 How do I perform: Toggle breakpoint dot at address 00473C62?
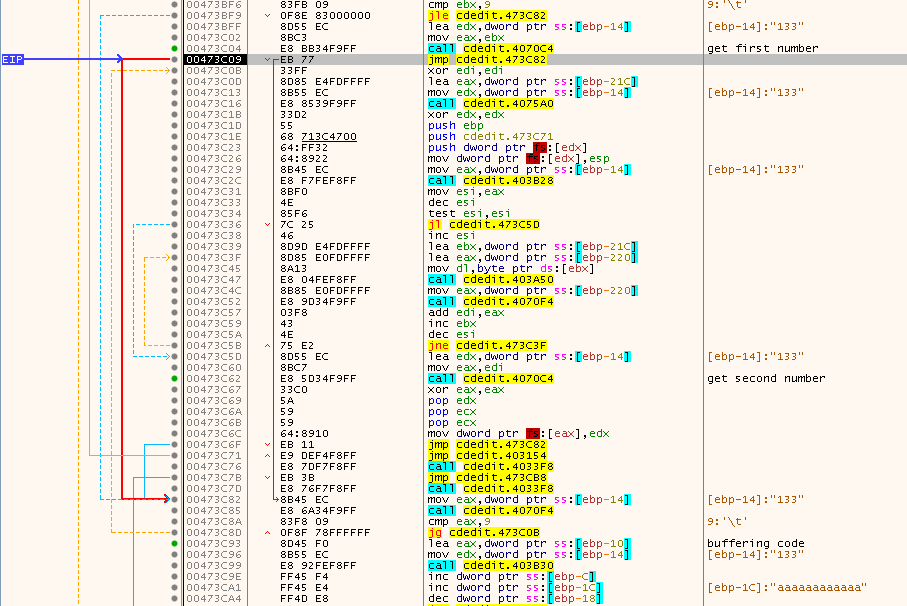tap(175, 378)
